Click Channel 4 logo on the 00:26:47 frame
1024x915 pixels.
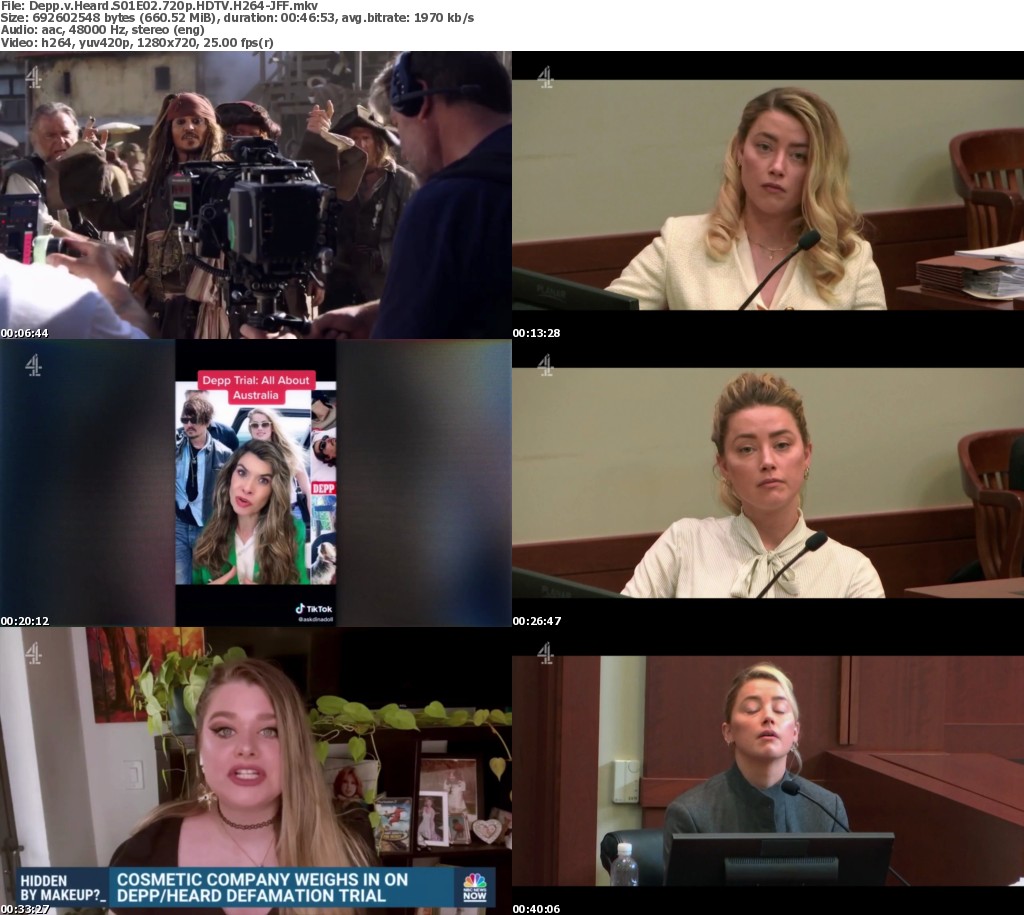click(545, 365)
